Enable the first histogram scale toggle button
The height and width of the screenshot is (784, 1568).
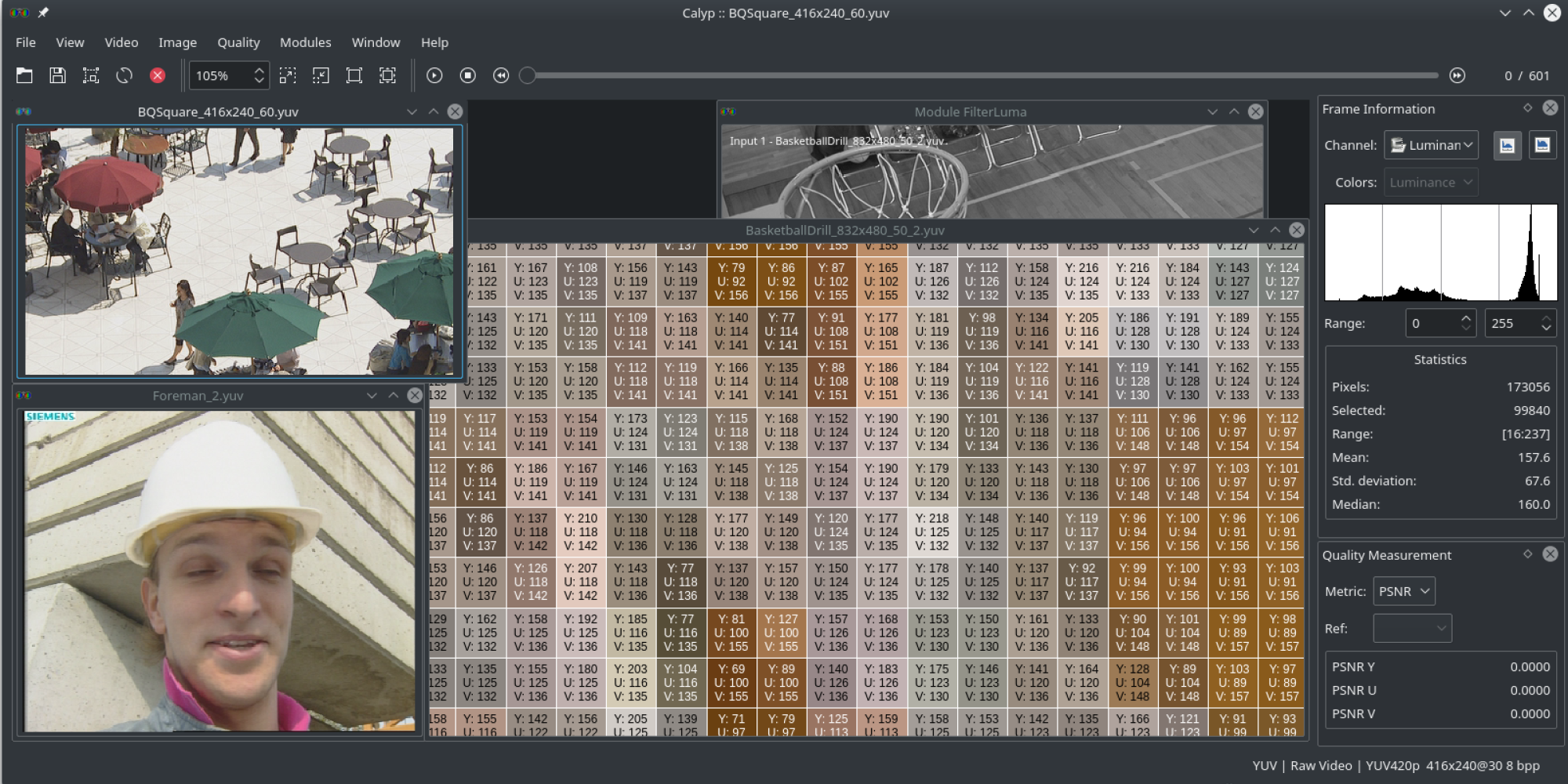[x=1507, y=145]
